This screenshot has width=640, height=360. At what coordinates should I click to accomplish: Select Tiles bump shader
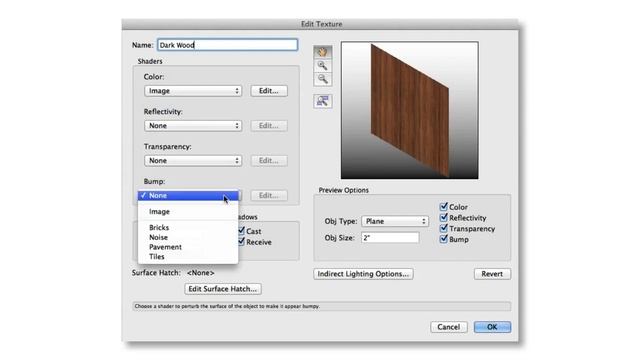[188, 257]
